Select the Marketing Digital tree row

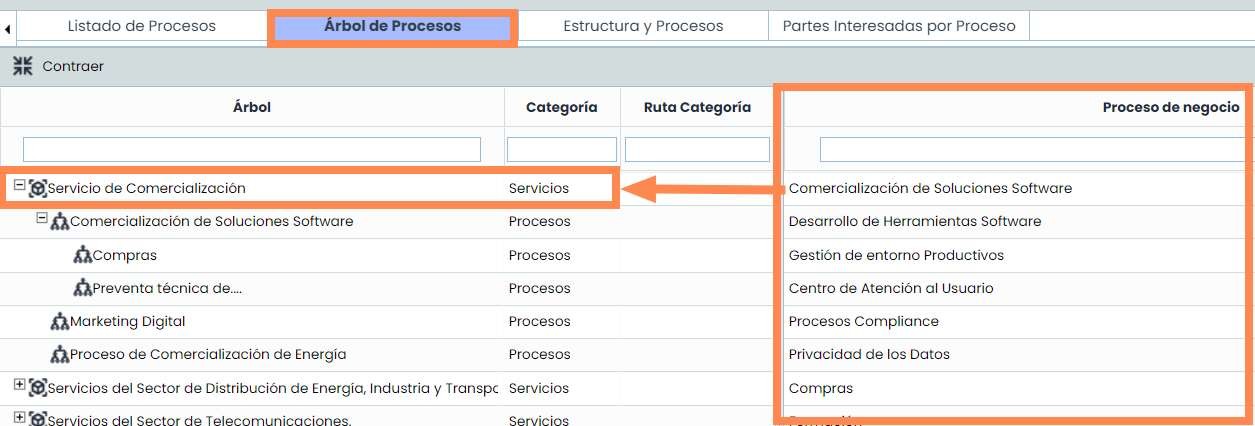pyautogui.click(x=128, y=321)
